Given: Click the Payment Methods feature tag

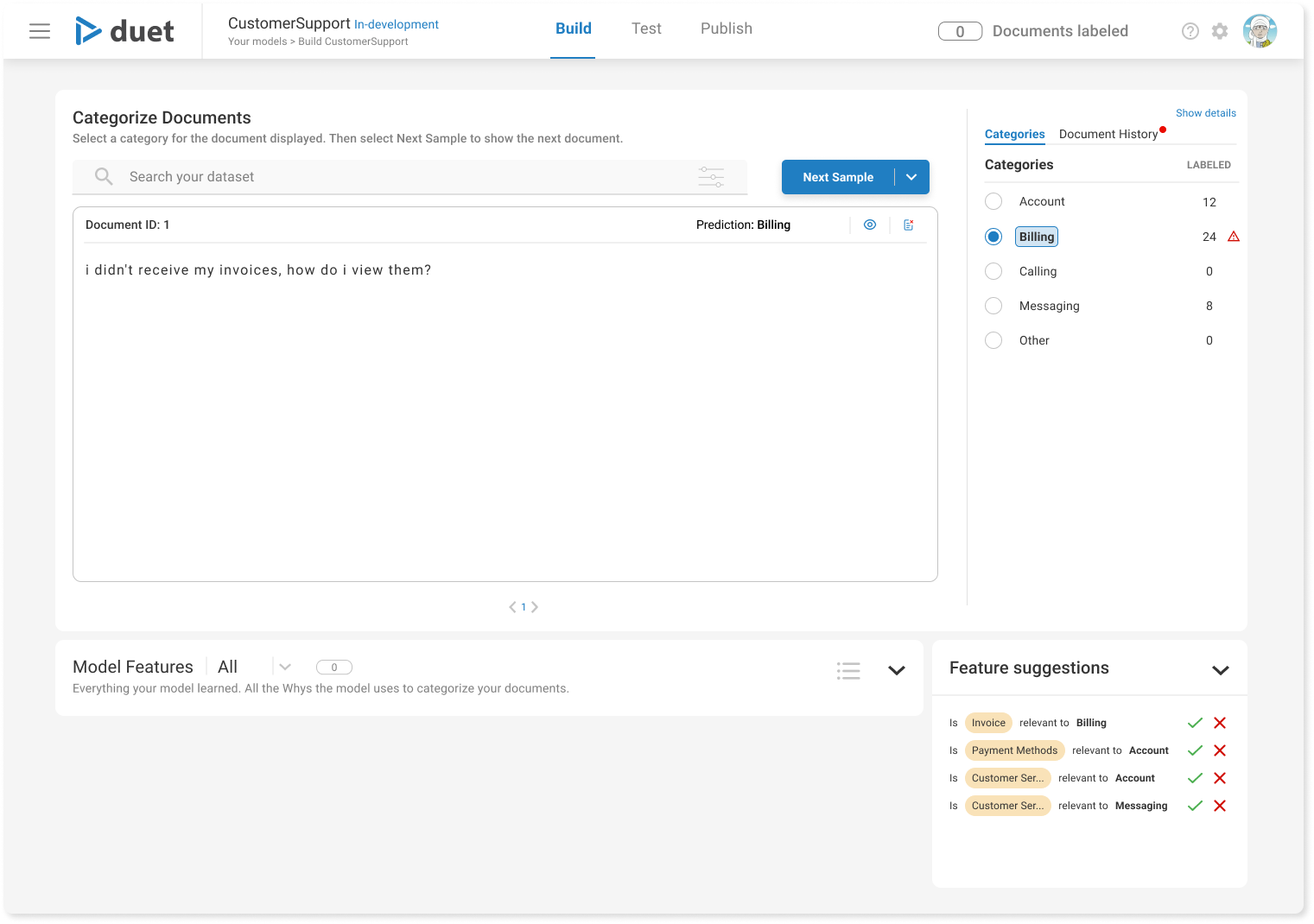Looking at the screenshot, I should point(1014,750).
